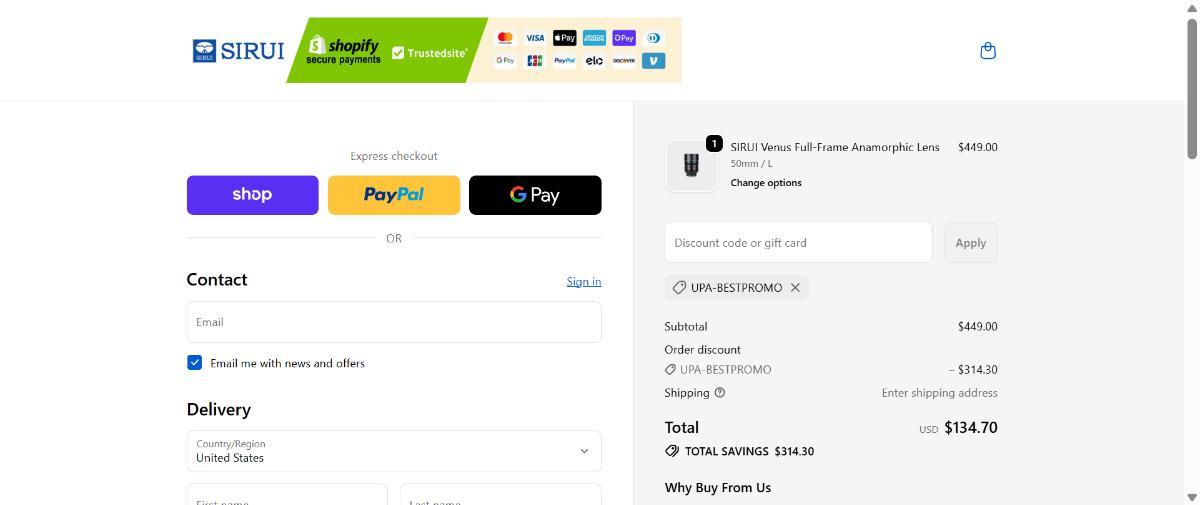Click the SIRUI logo
The height and width of the screenshot is (505, 1200).
point(238,51)
